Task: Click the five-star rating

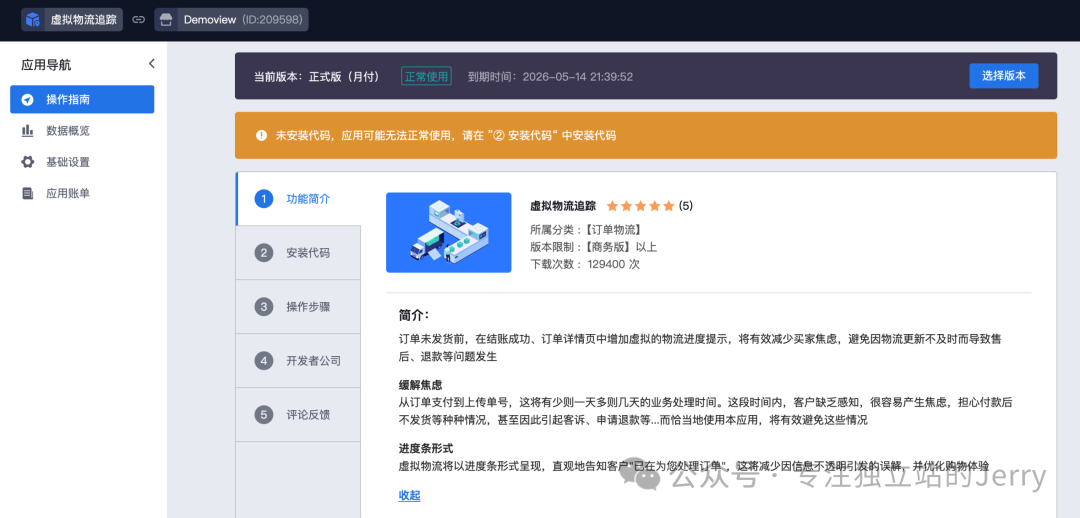Action: coord(641,206)
